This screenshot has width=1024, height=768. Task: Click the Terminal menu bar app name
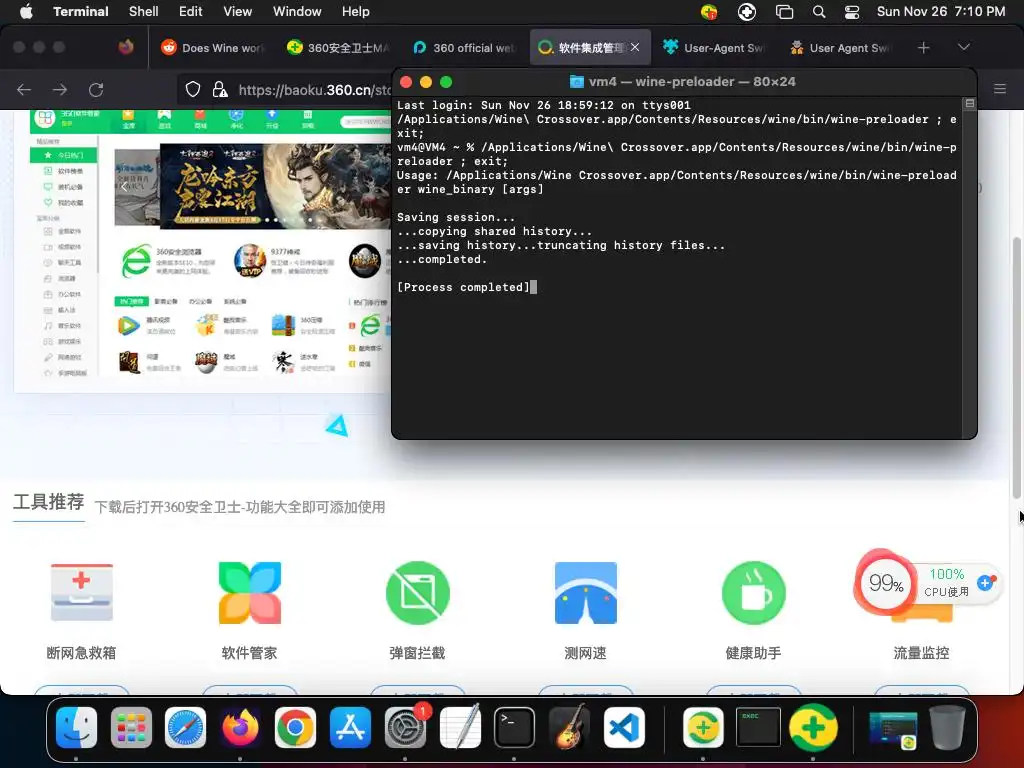[x=81, y=12]
